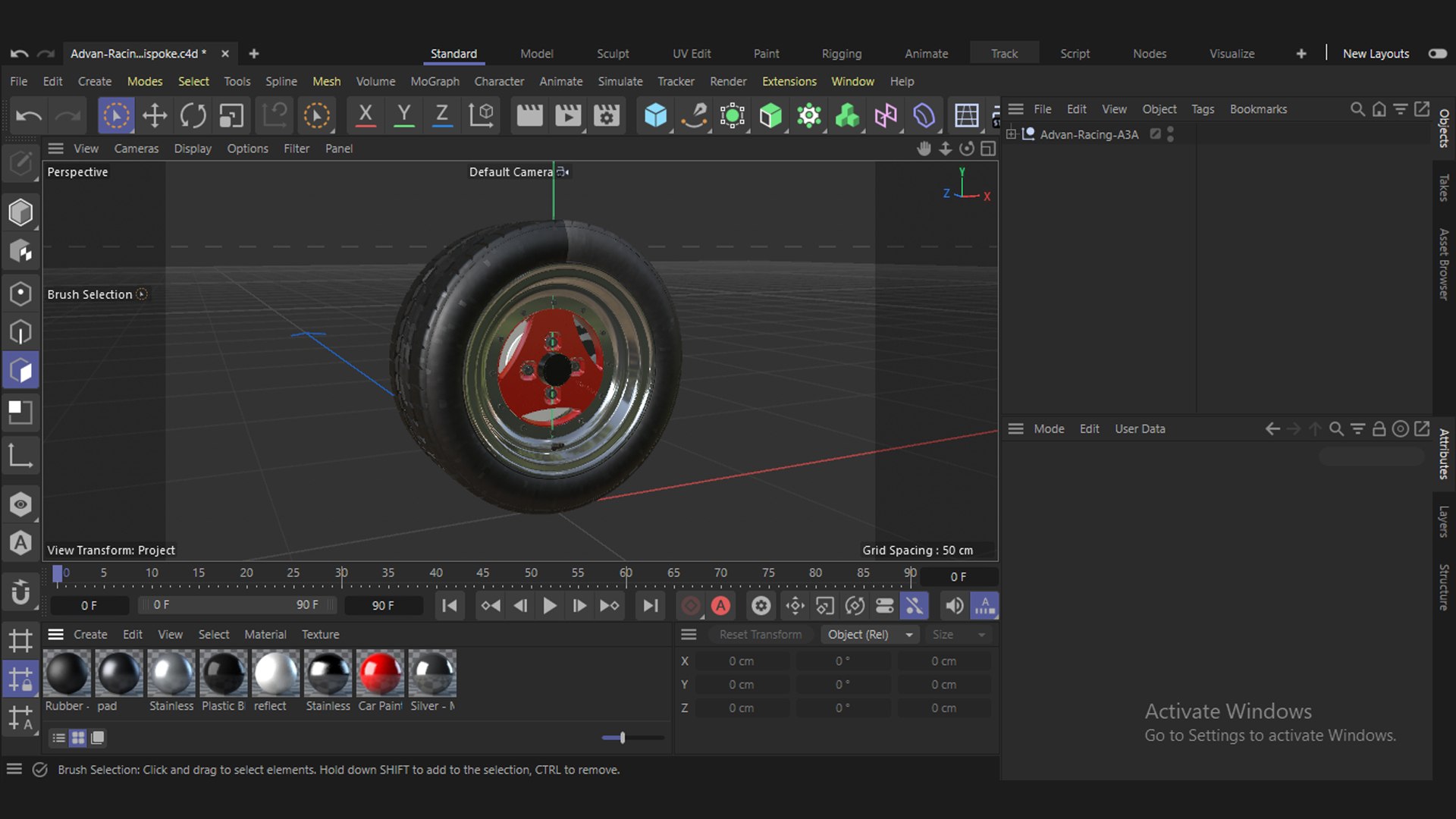Open the Object (Rel) dropdown
Viewport: 1456px width, 819px height.
[x=870, y=635]
